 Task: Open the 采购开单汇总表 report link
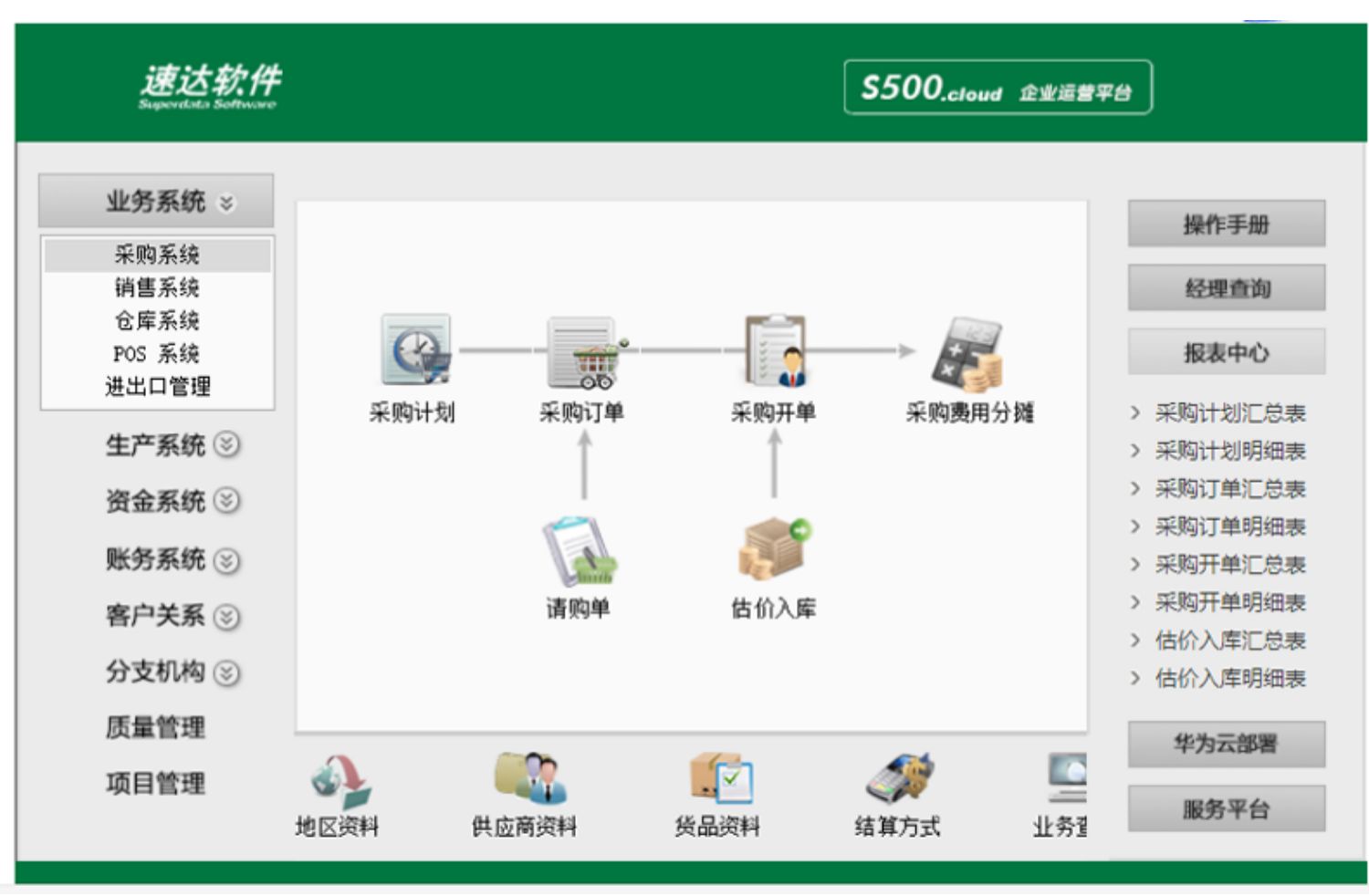coord(1230,565)
